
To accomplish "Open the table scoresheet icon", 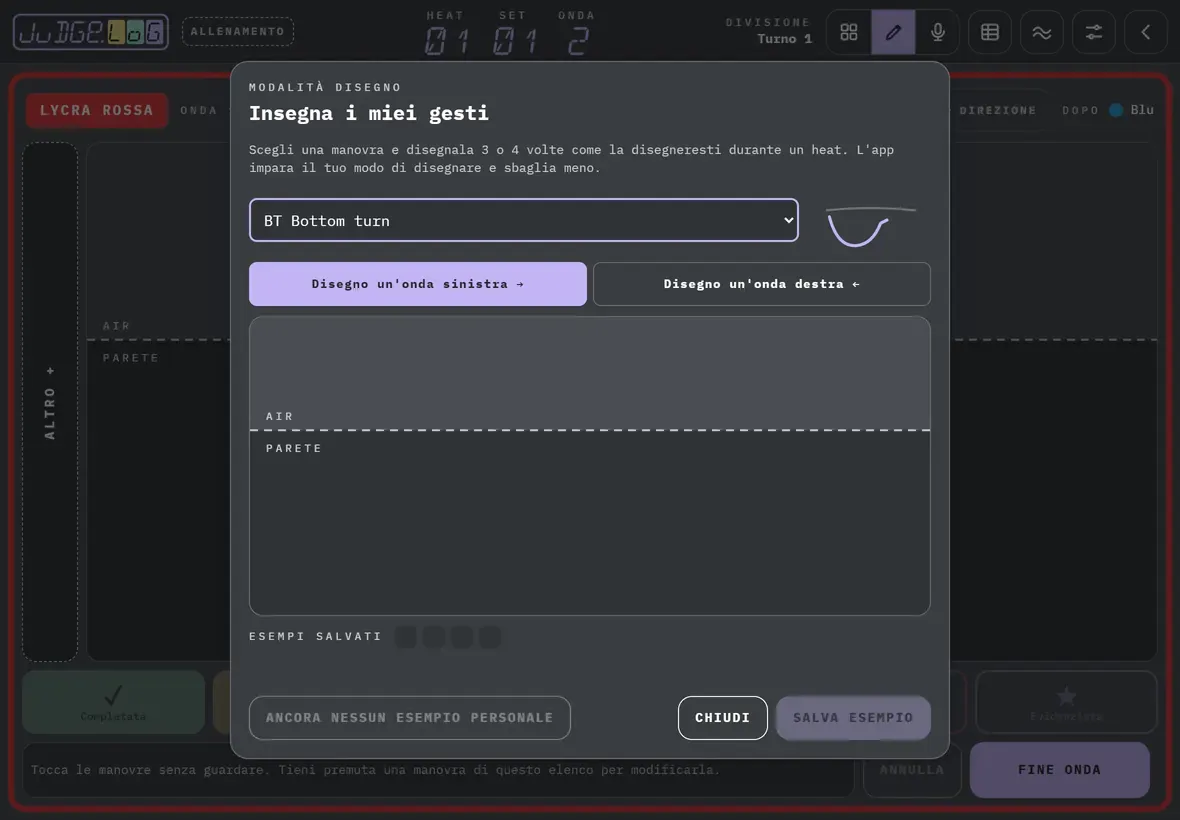I will tap(990, 32).
